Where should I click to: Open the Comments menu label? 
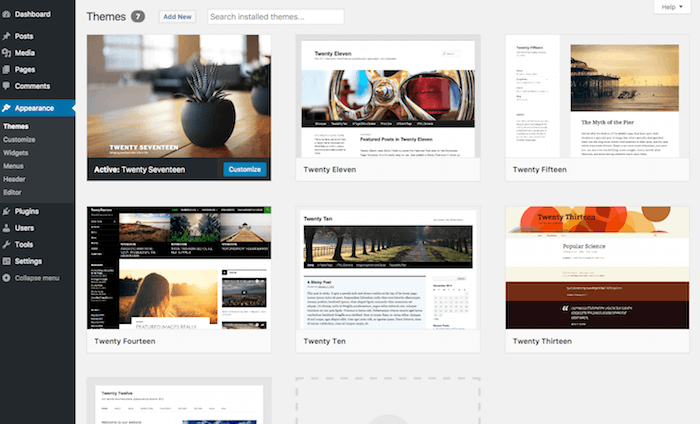pyautogui.click(x=32, y=86)
